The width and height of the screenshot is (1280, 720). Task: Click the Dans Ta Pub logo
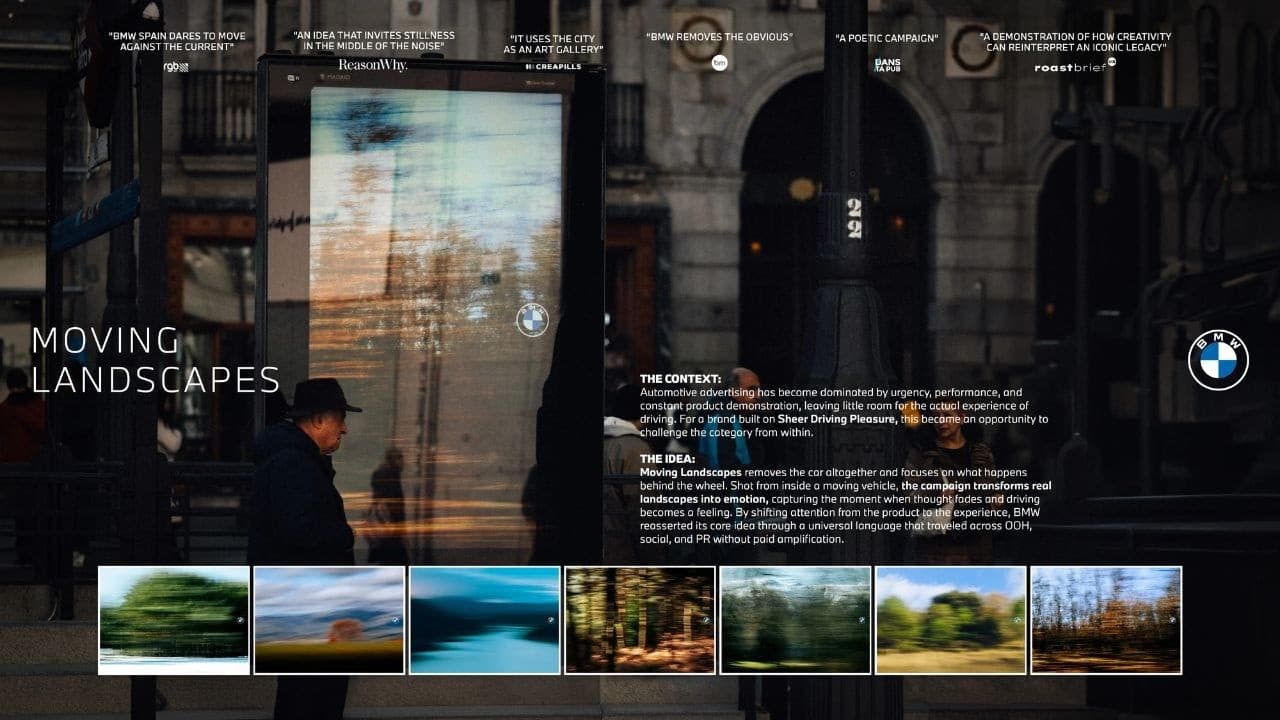[887, 64]
